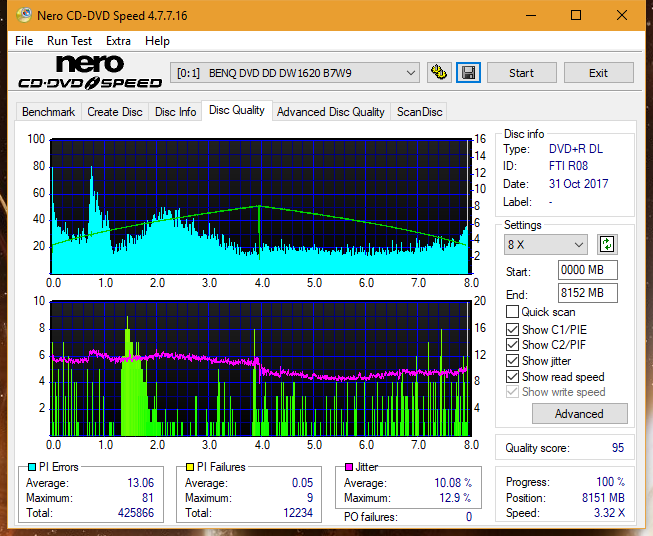This screenshot has height=536, width=653.
Task: Close the Nero CD-DVD Speed window
Action: pos(622,15)
